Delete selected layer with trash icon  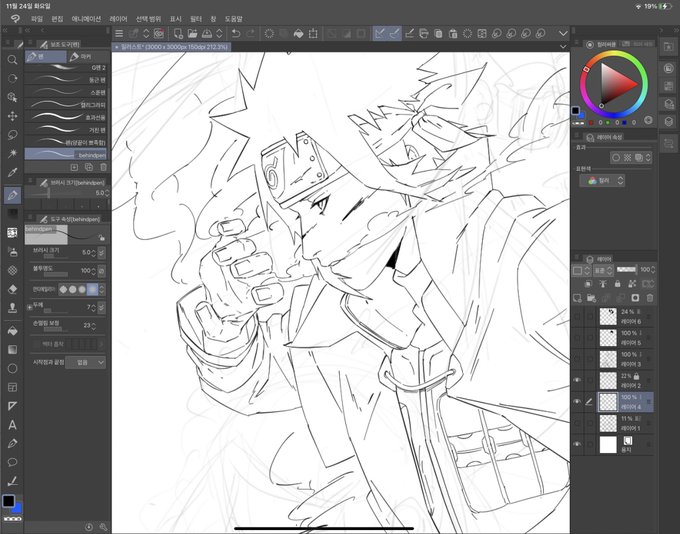pyautogui.click(x=650, y=298)
